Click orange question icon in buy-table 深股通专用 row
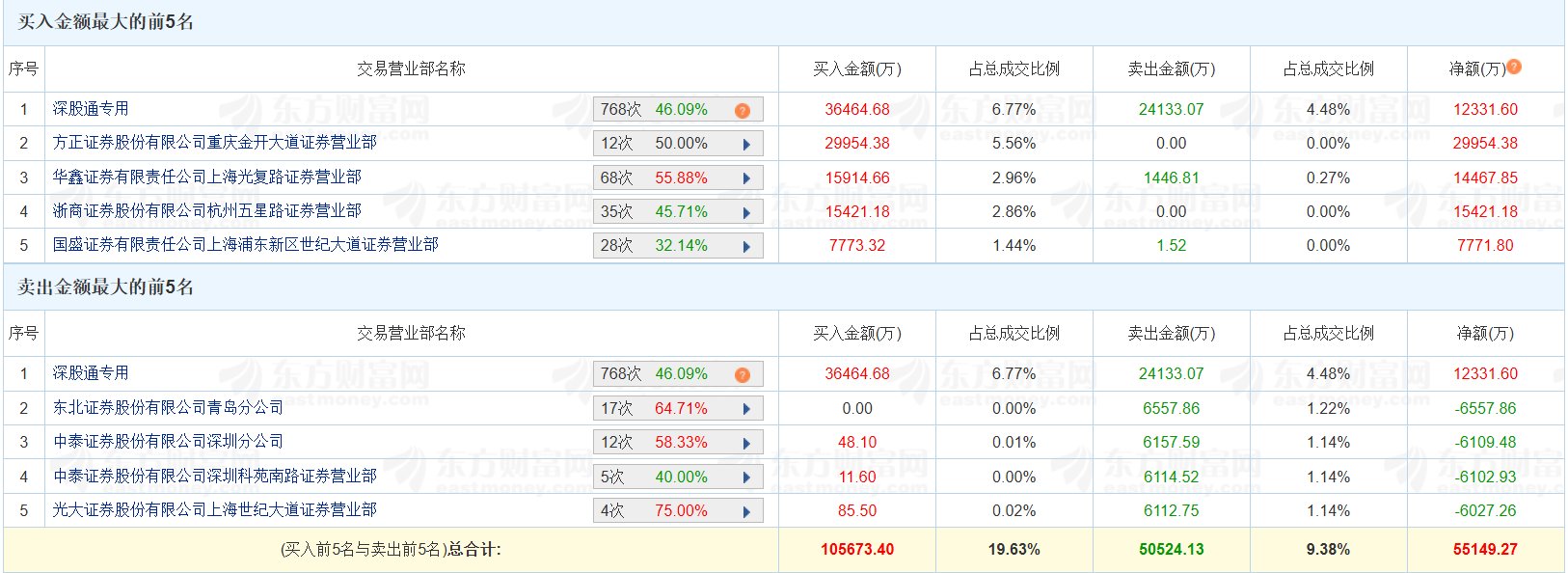The height and width of the screenshot is (573, 1568). point(742,111)
